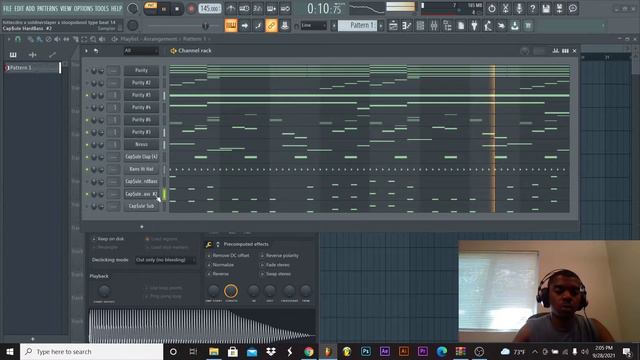Go to previous pattern arrow
Image resolution: width=640 pixels, height=360 pixels.
coord(334,26)
